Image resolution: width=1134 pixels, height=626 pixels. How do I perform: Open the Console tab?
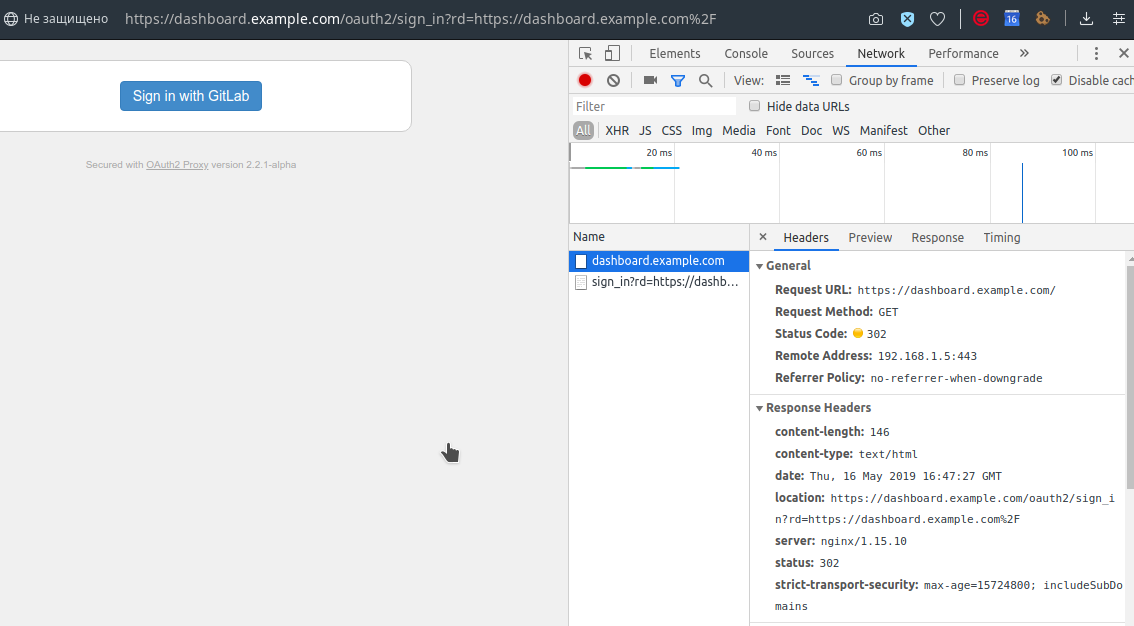pos(746,53)
